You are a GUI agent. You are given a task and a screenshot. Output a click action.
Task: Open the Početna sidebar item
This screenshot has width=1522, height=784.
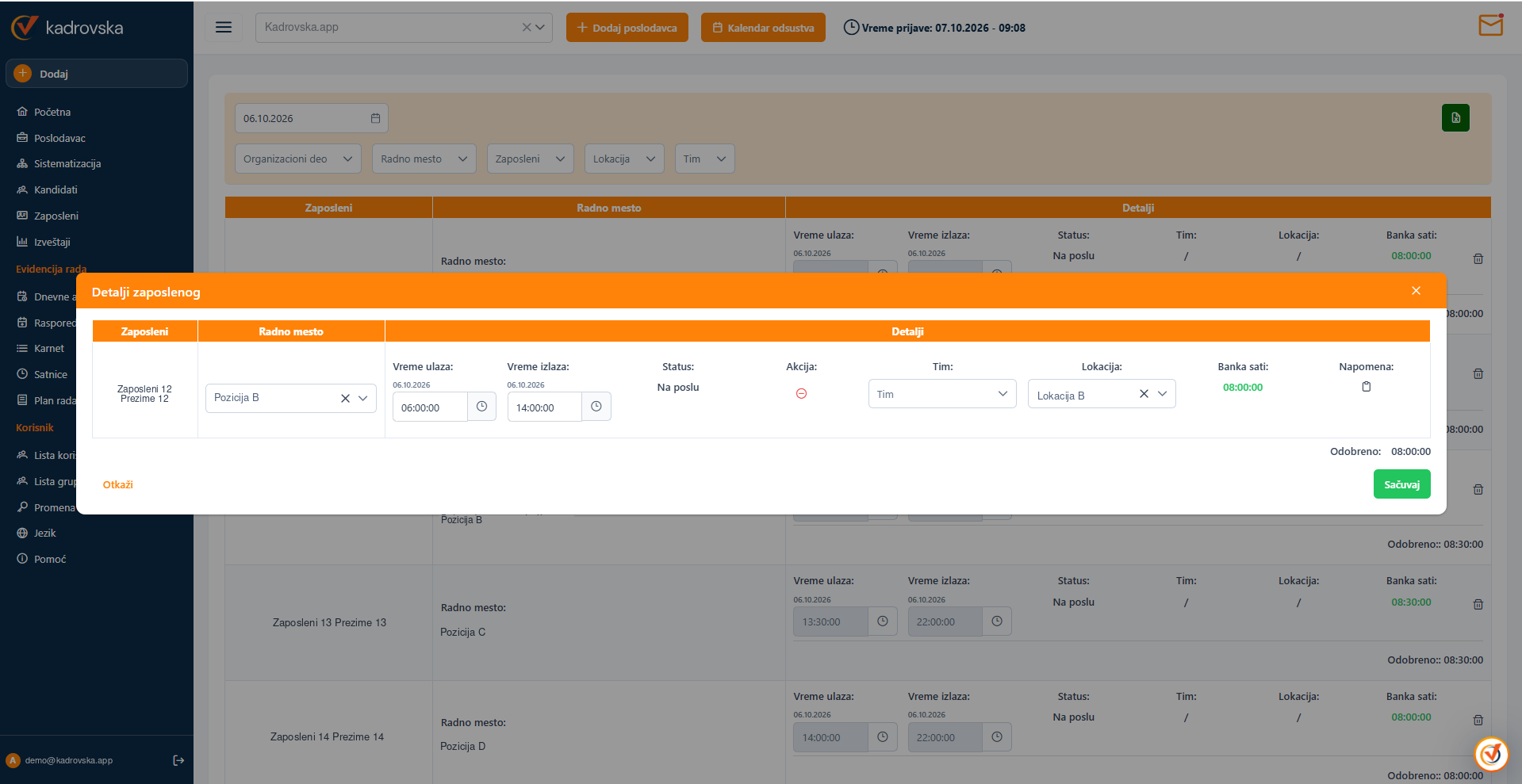[x=52, y=112]
